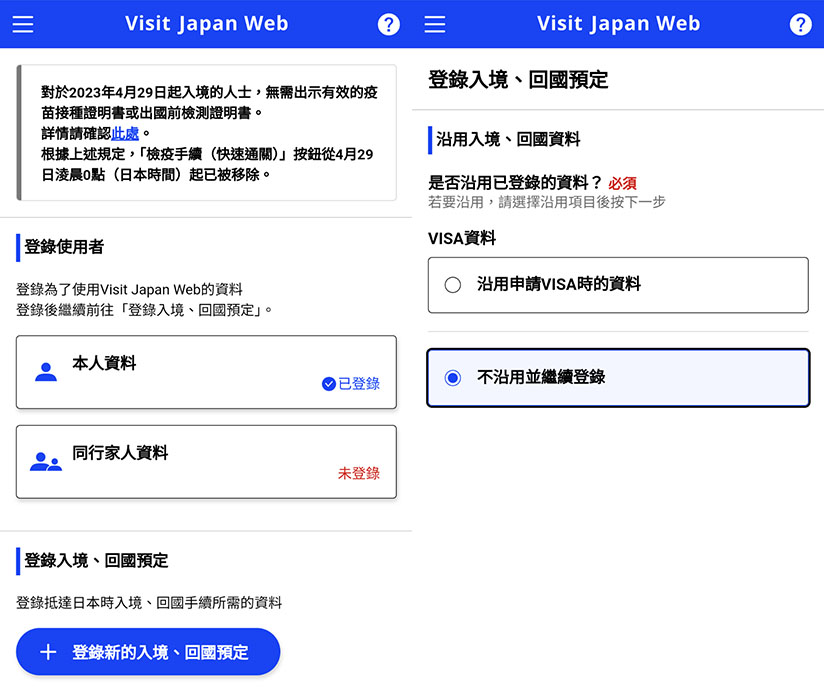Open help icon on the right screen
824x694 pixels.
(x=800, y=24)
